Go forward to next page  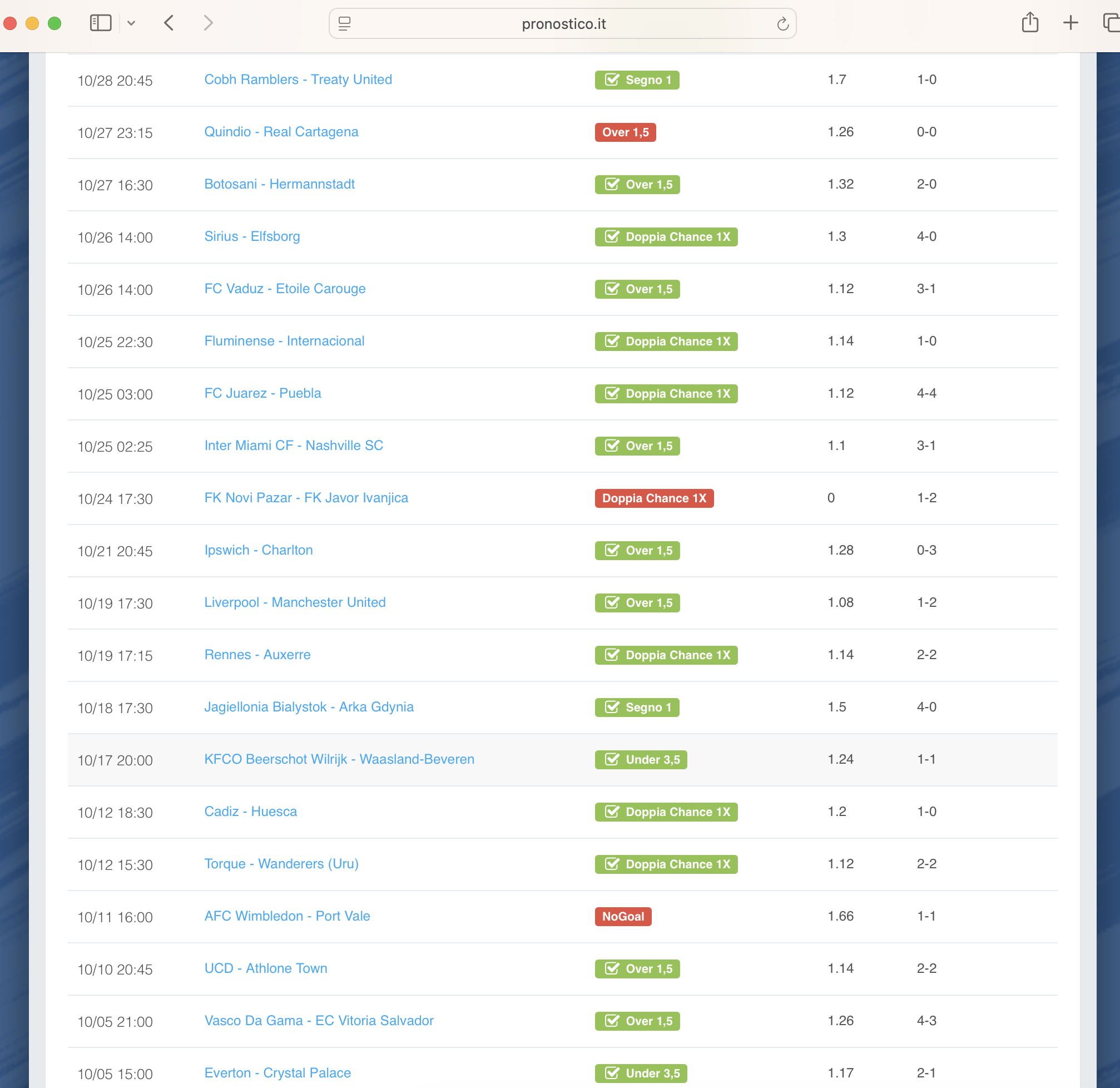(209, 23)
